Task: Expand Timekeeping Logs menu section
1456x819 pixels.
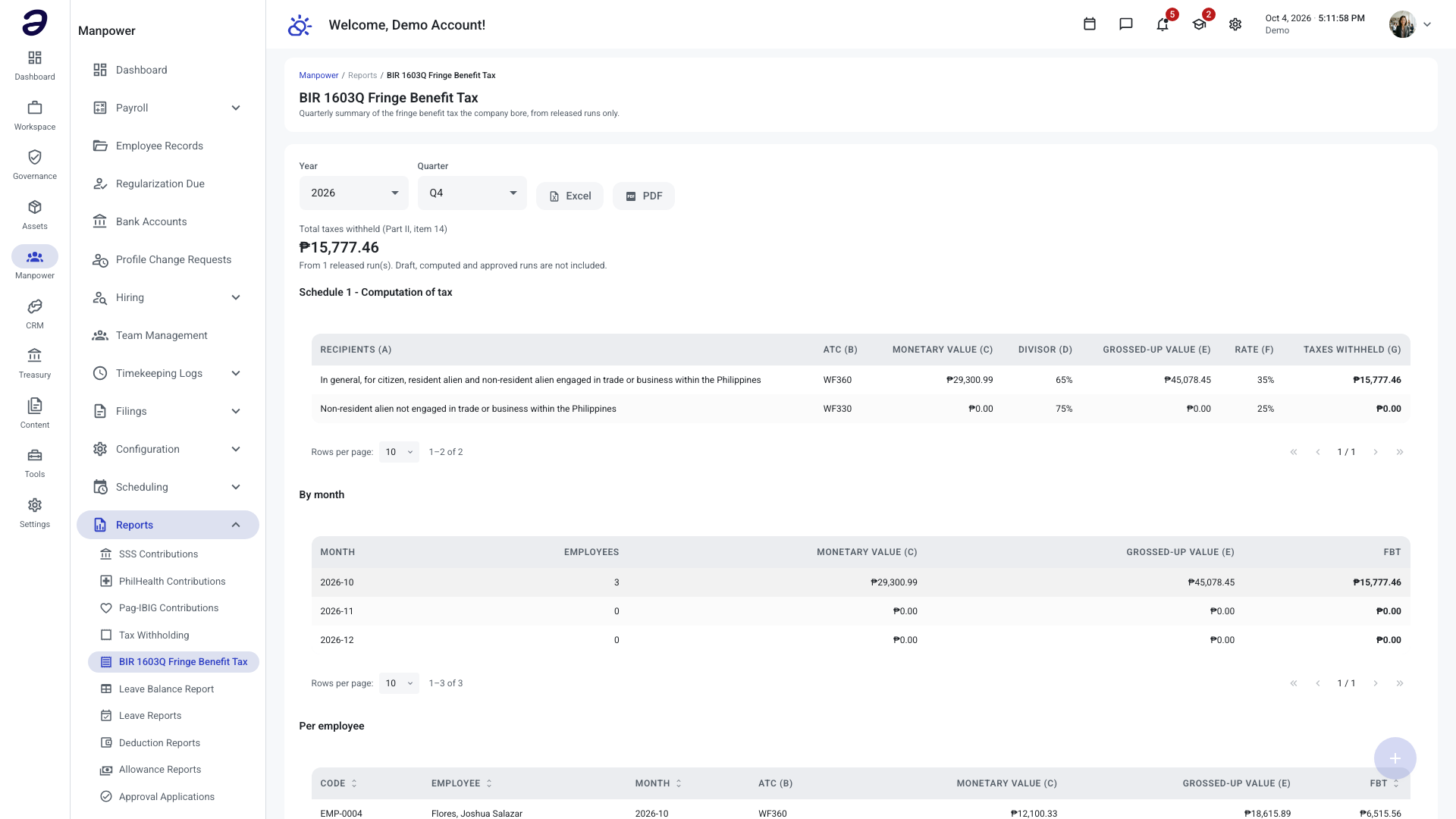Action: tap(168, 373)
